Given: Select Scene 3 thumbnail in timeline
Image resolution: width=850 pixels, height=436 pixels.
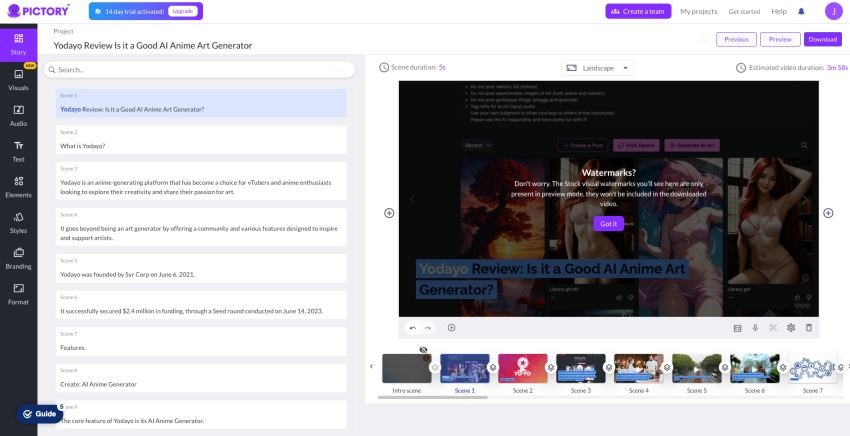Looking at the screenshot, I should 581,368.
